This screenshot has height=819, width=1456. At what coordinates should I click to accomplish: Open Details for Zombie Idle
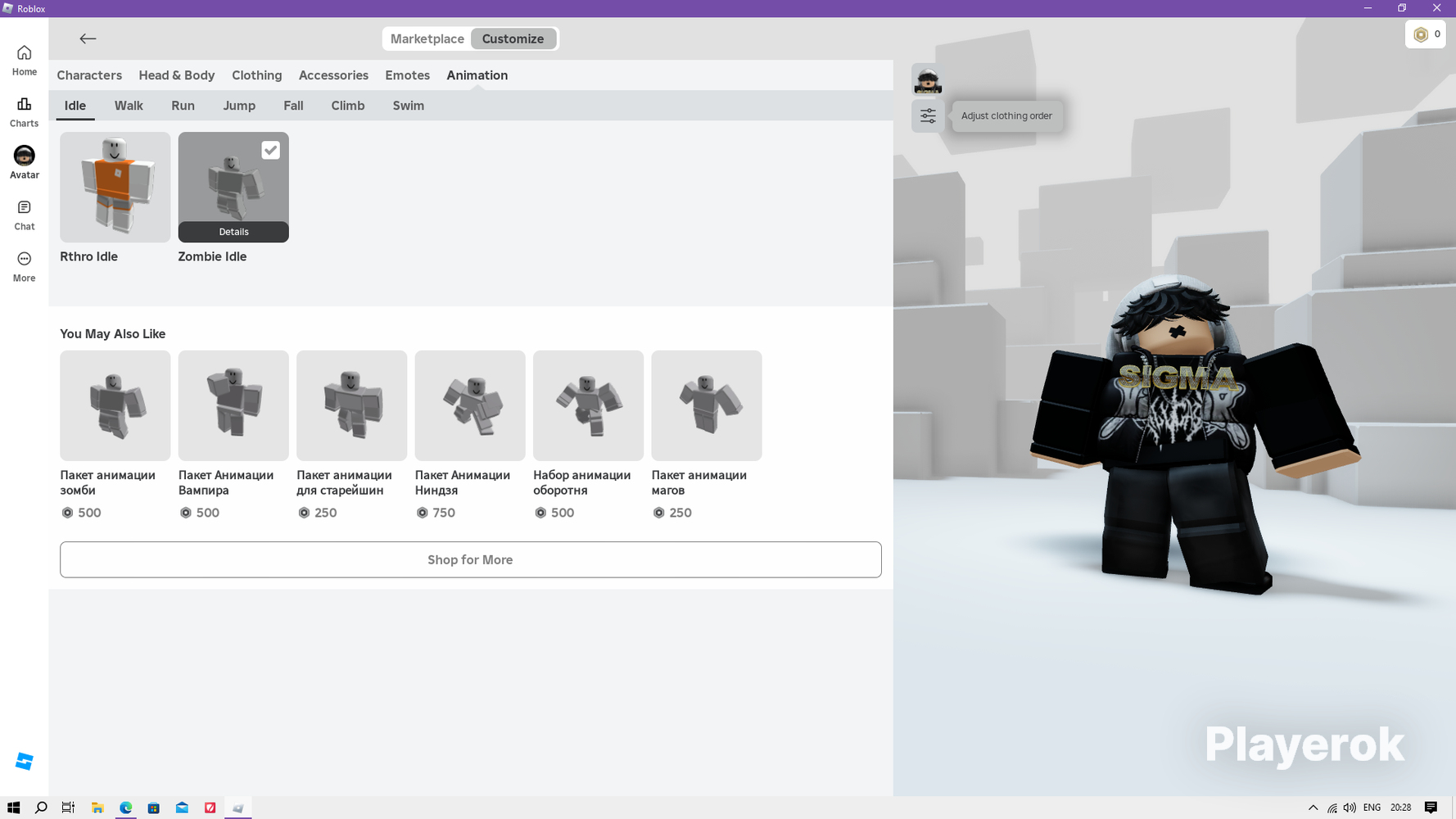point(233,232)
